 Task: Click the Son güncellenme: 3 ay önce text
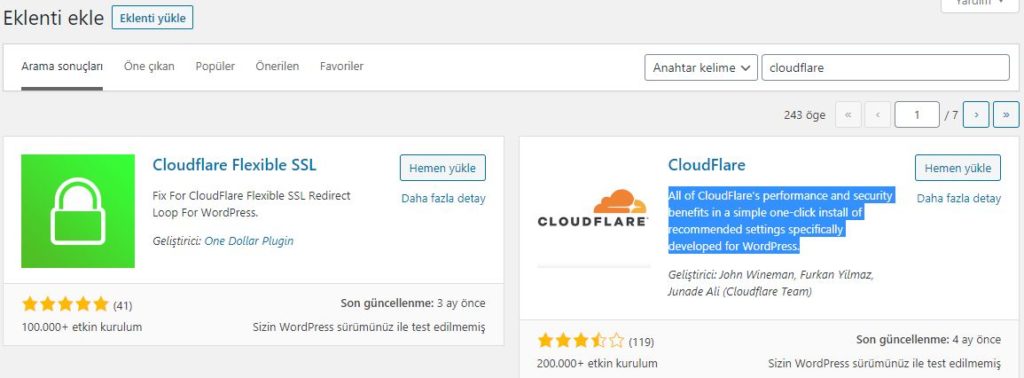[x=413, y=304]
